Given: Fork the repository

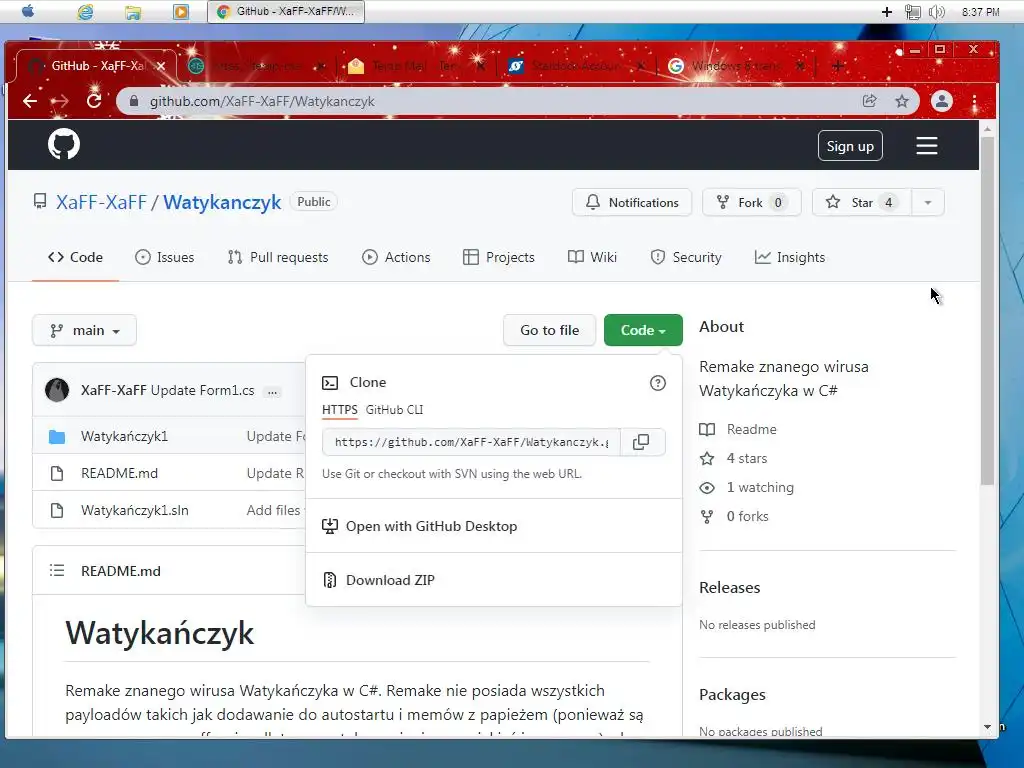Looking at the screenshot, I should point(751,202).
